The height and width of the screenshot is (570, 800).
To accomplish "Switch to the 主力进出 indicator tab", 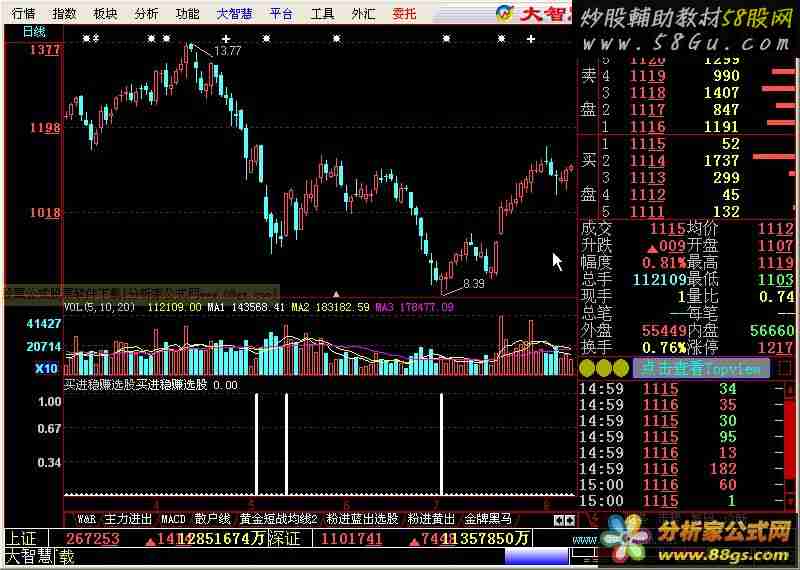I will point(128,519).
